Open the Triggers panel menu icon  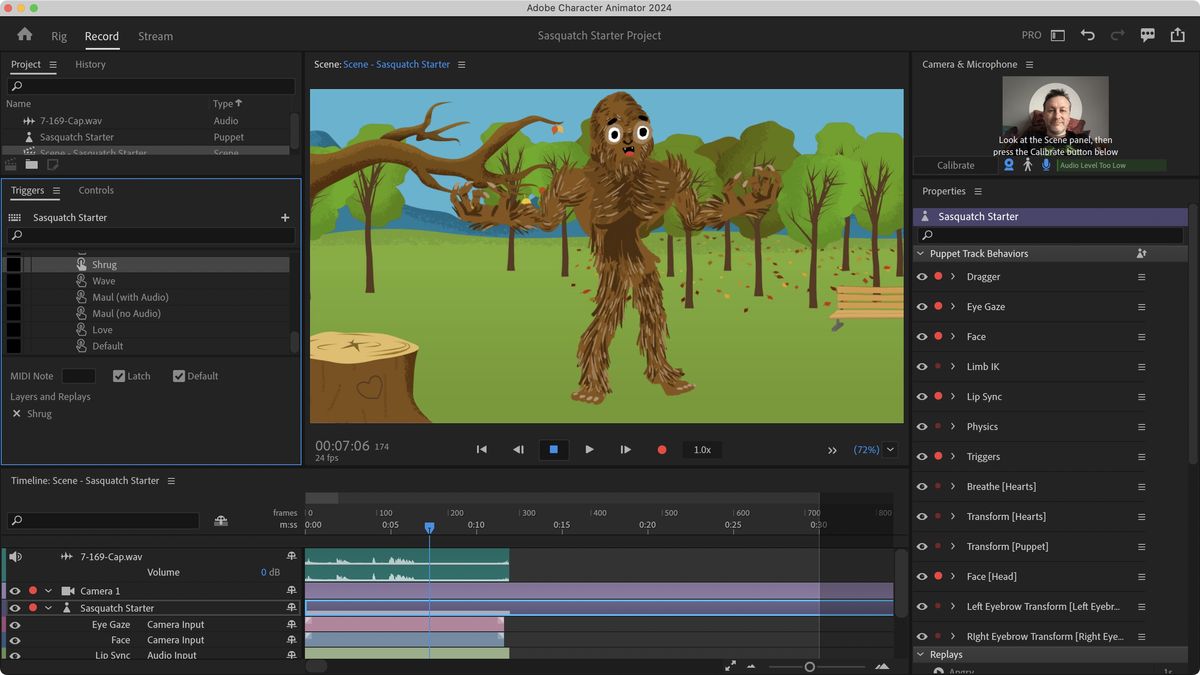57,190
